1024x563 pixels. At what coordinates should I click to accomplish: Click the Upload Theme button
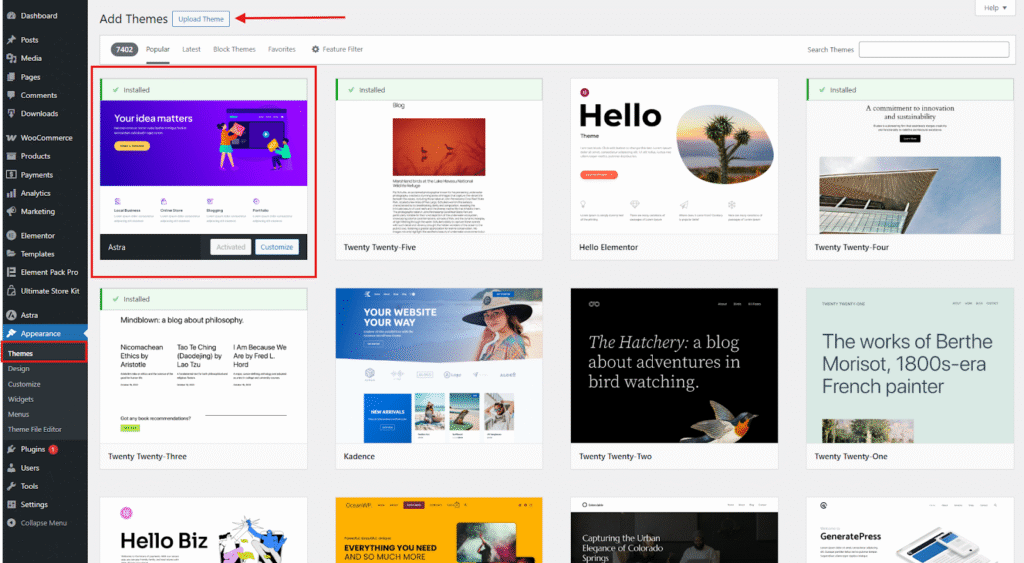point(201,19)
